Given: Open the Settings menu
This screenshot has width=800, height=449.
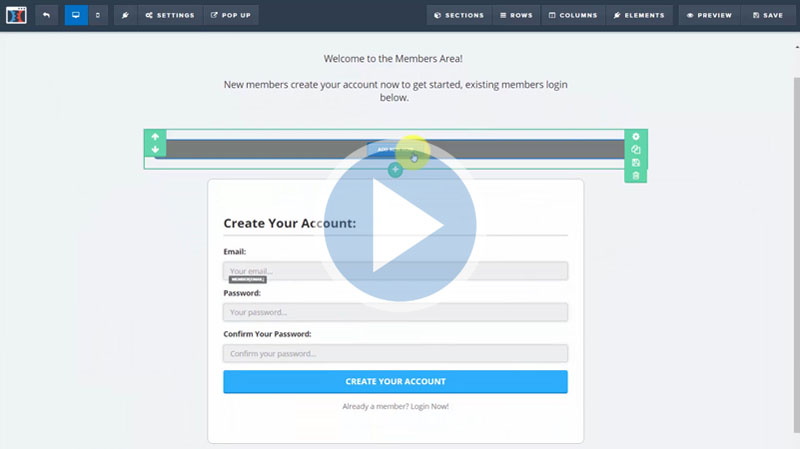Looking at the screenshot, I should pyautogui.click(x=169, y=15).
